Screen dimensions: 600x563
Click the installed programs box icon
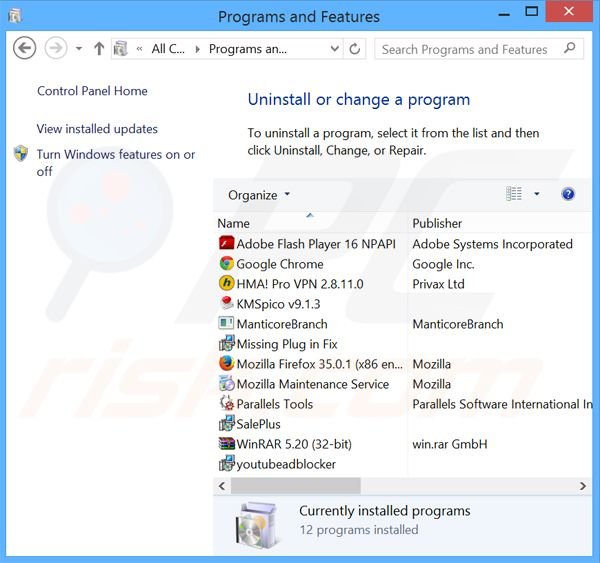tap(256, 524)
